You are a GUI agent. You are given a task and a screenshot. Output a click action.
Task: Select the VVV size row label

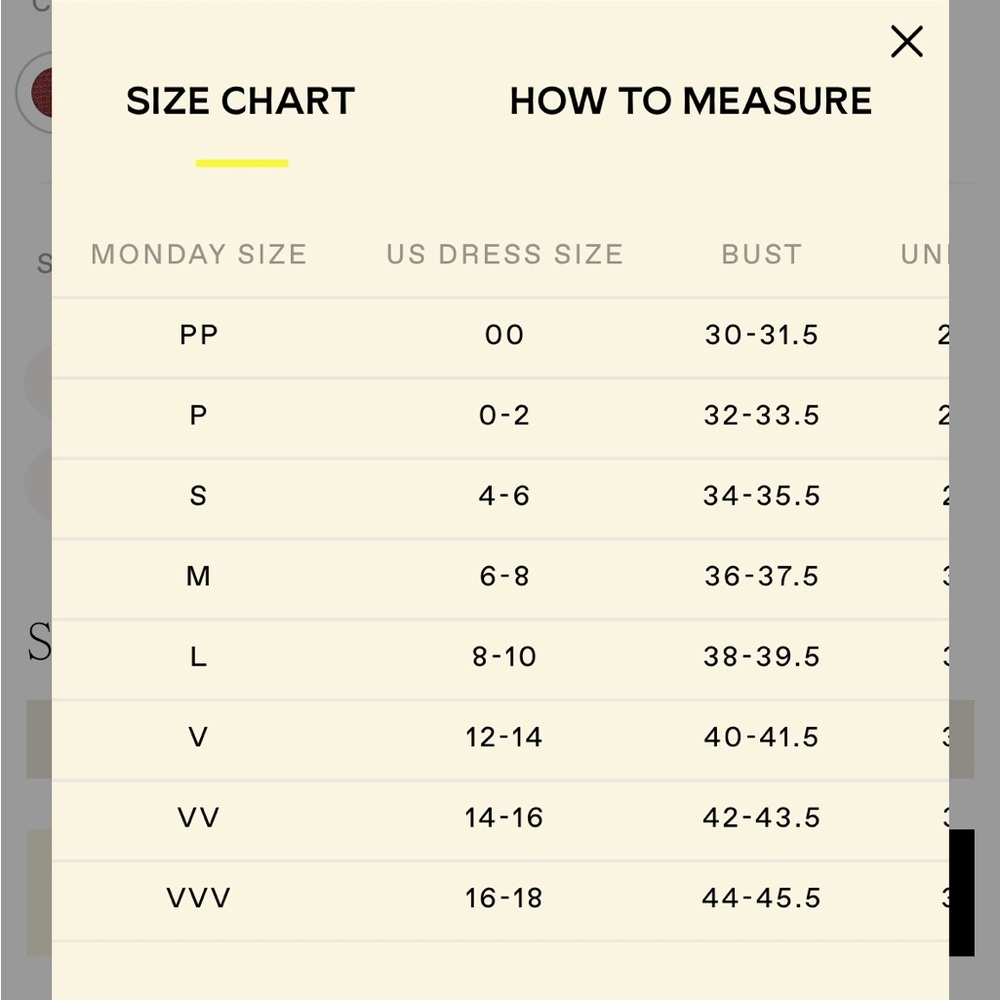click(198, 897)
